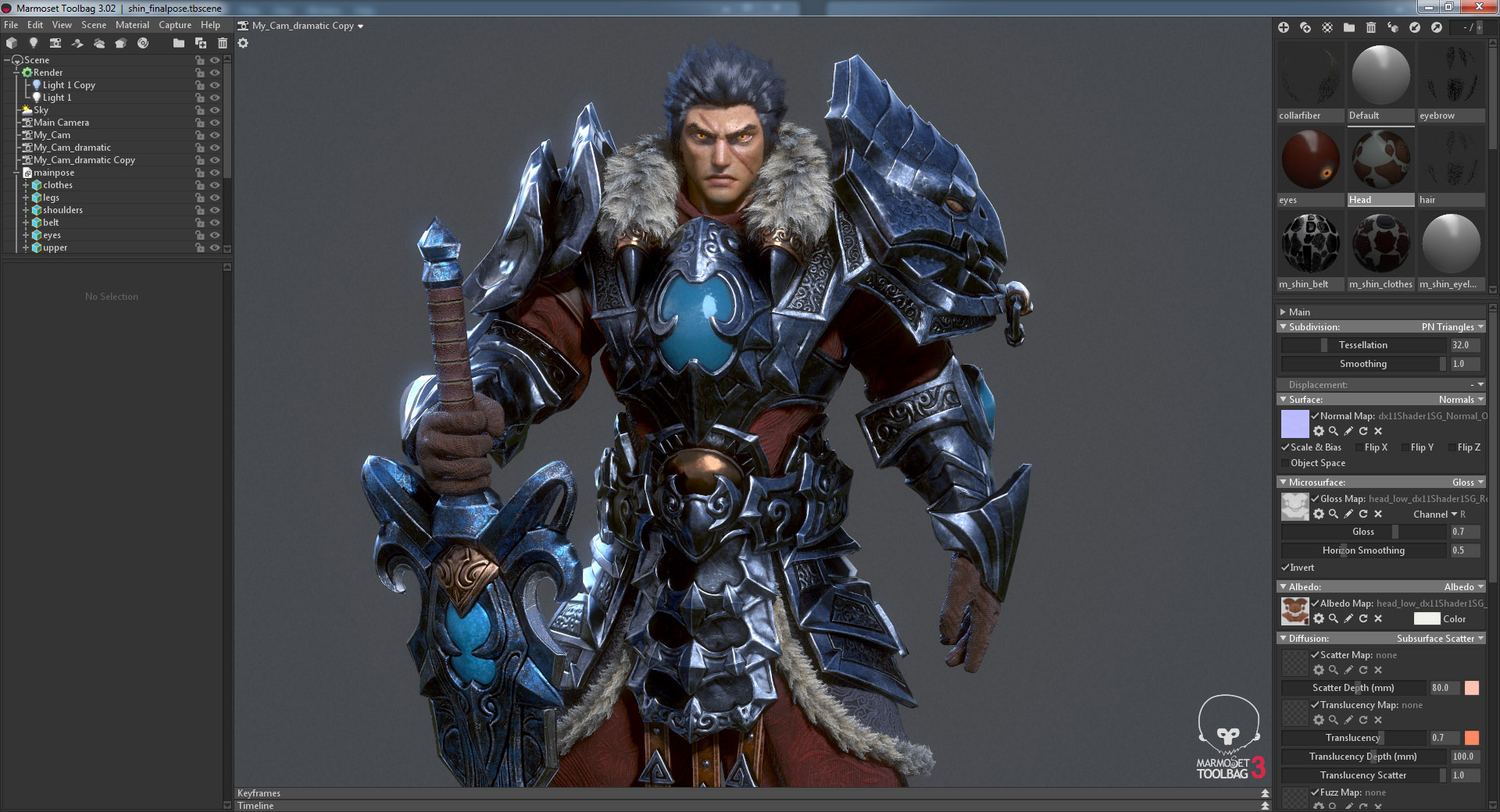Image resolution: width=1500 pixels, height=812 pixels.
Task: Clear the Gloss Map with X
Action: click(1378, 514)
